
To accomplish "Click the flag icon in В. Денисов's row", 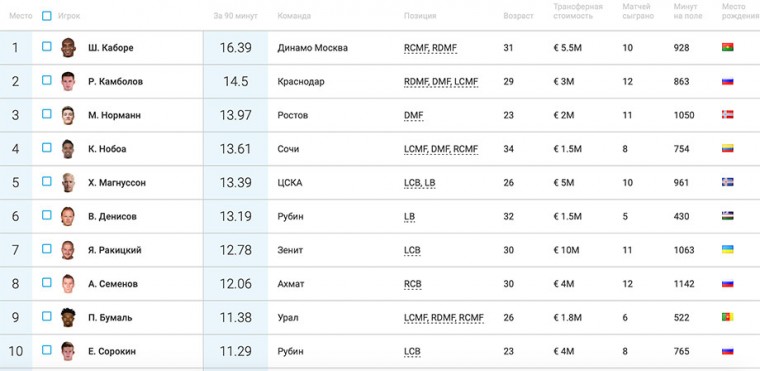I will (x=728, y=216).
